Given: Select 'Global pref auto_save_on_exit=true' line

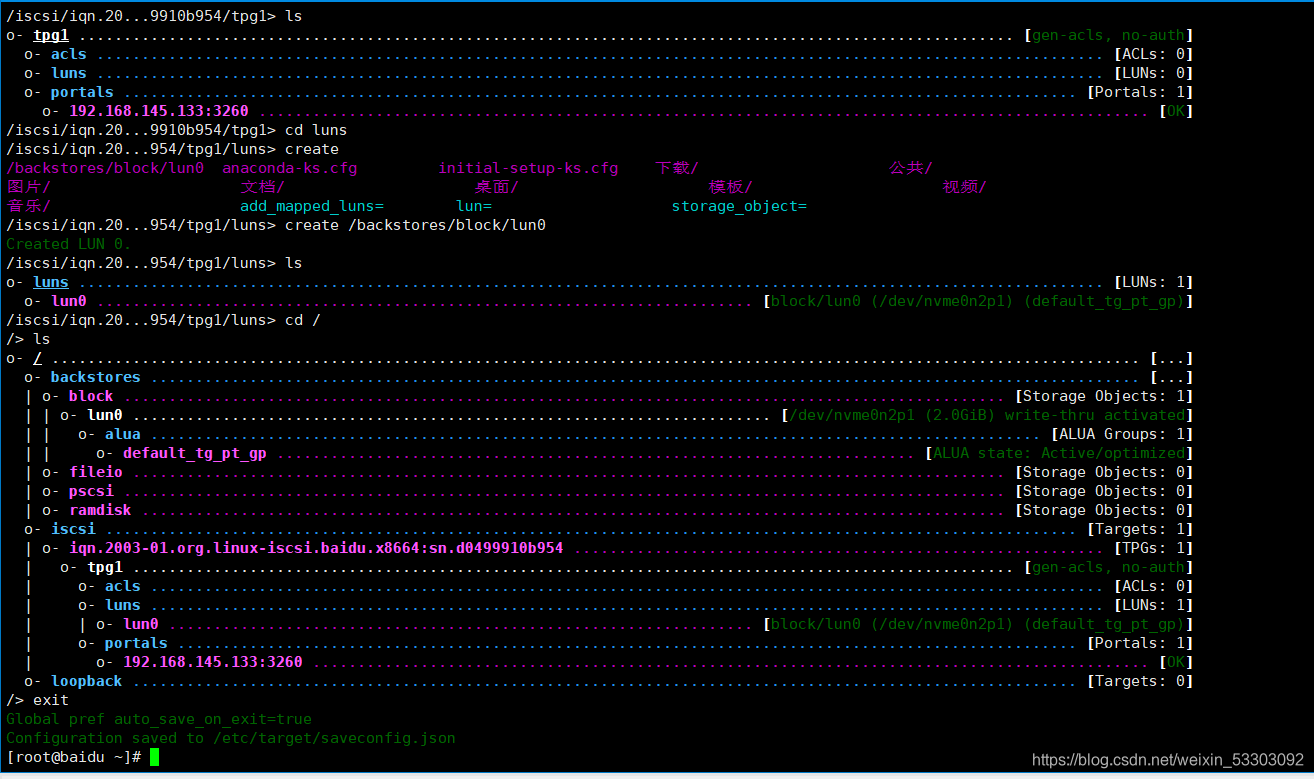Looking at the screenshot, I should (x=159, y=719).
